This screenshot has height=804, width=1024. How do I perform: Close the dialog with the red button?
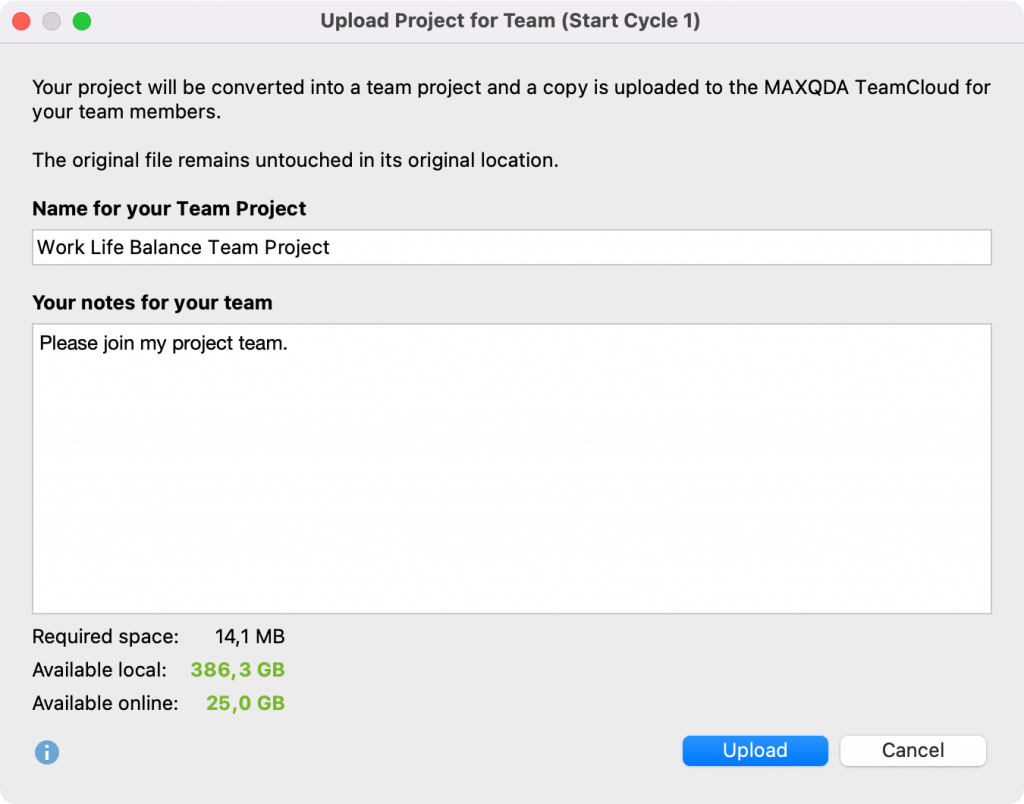point(21,21)
